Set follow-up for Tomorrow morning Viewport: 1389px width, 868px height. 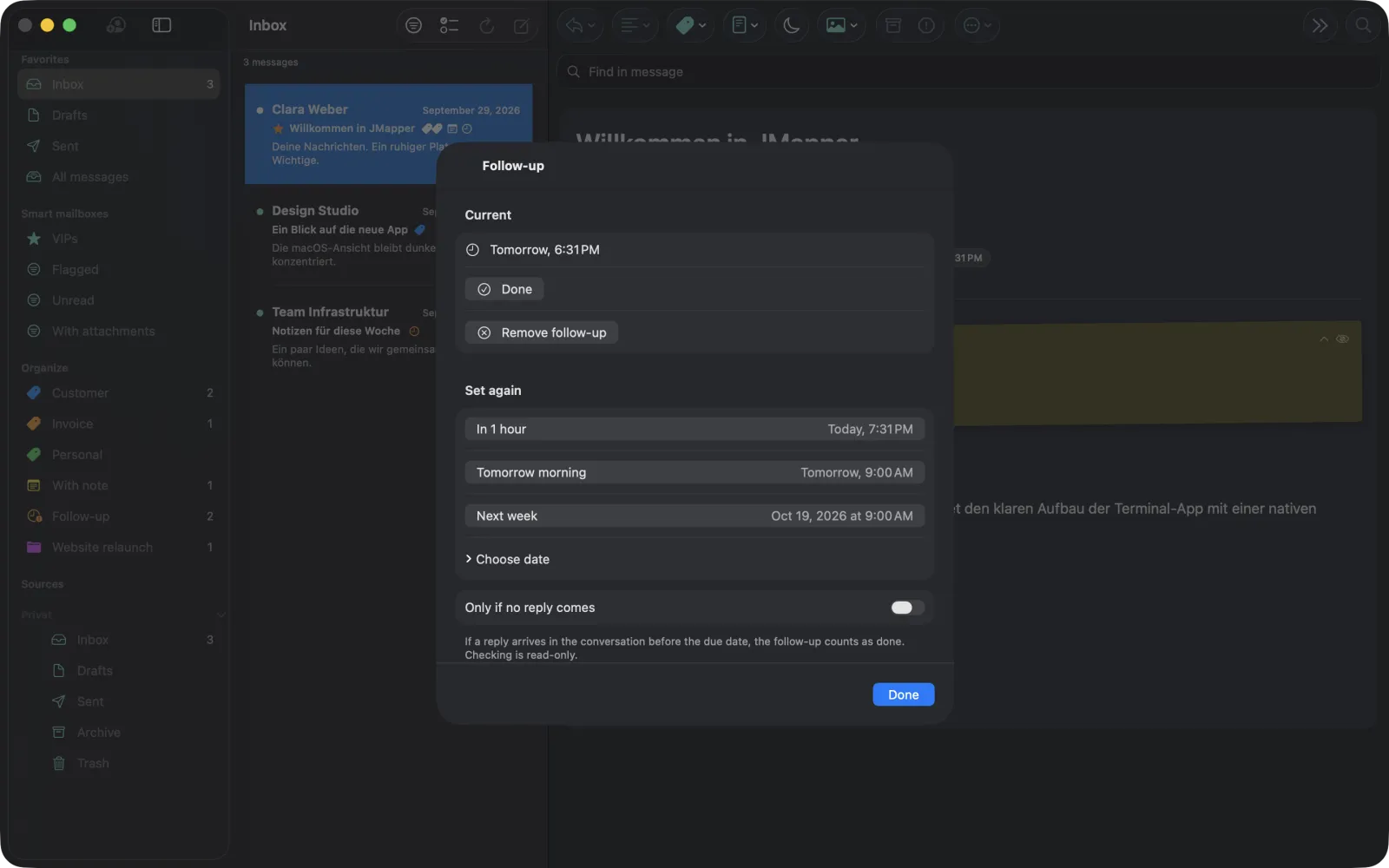coord(694,472)
